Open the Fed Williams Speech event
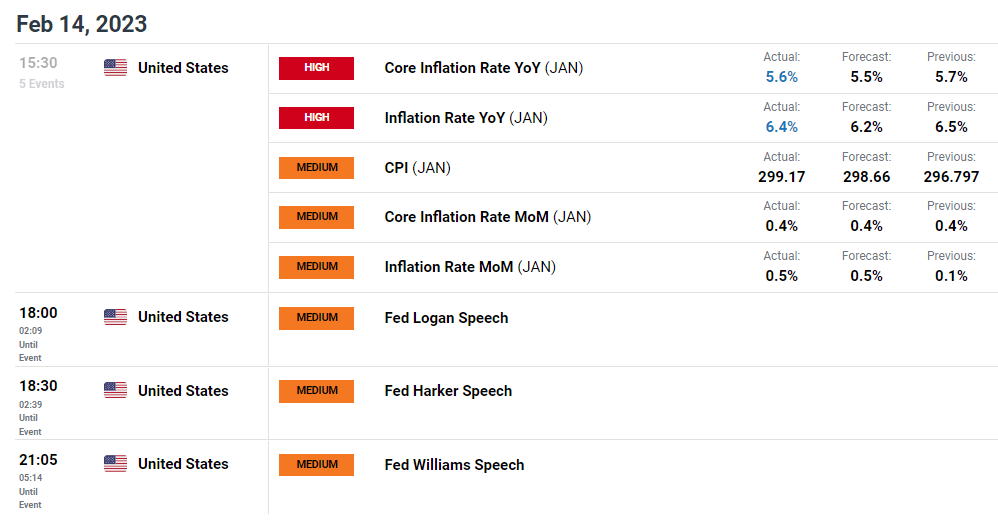 454,465
